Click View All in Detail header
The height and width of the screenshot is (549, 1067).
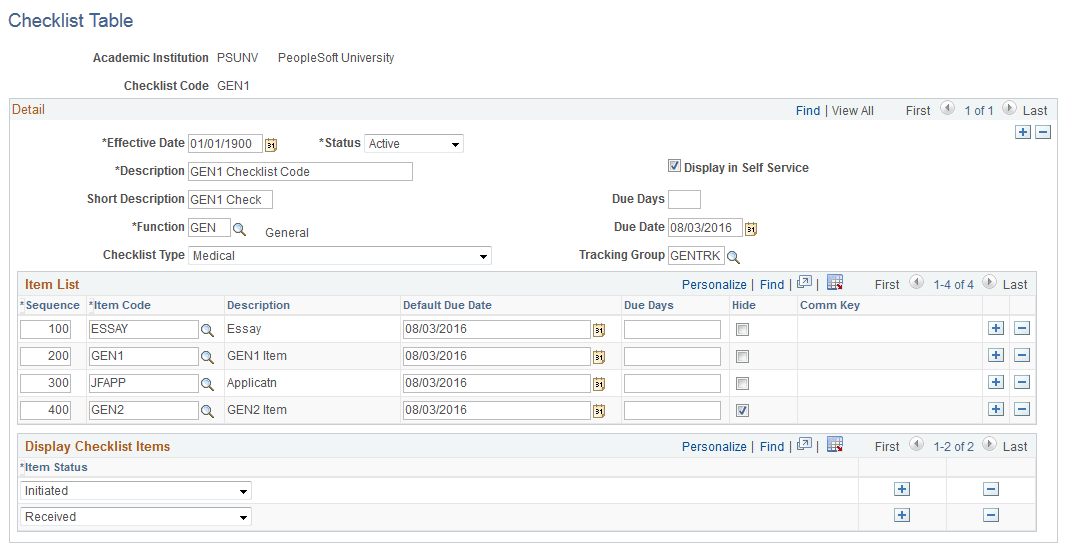853,111
